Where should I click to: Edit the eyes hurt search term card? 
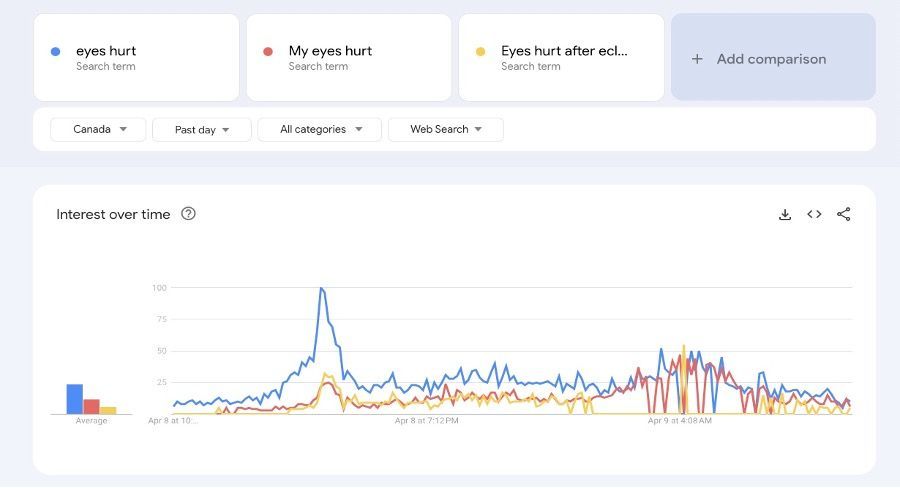[137, 57]
